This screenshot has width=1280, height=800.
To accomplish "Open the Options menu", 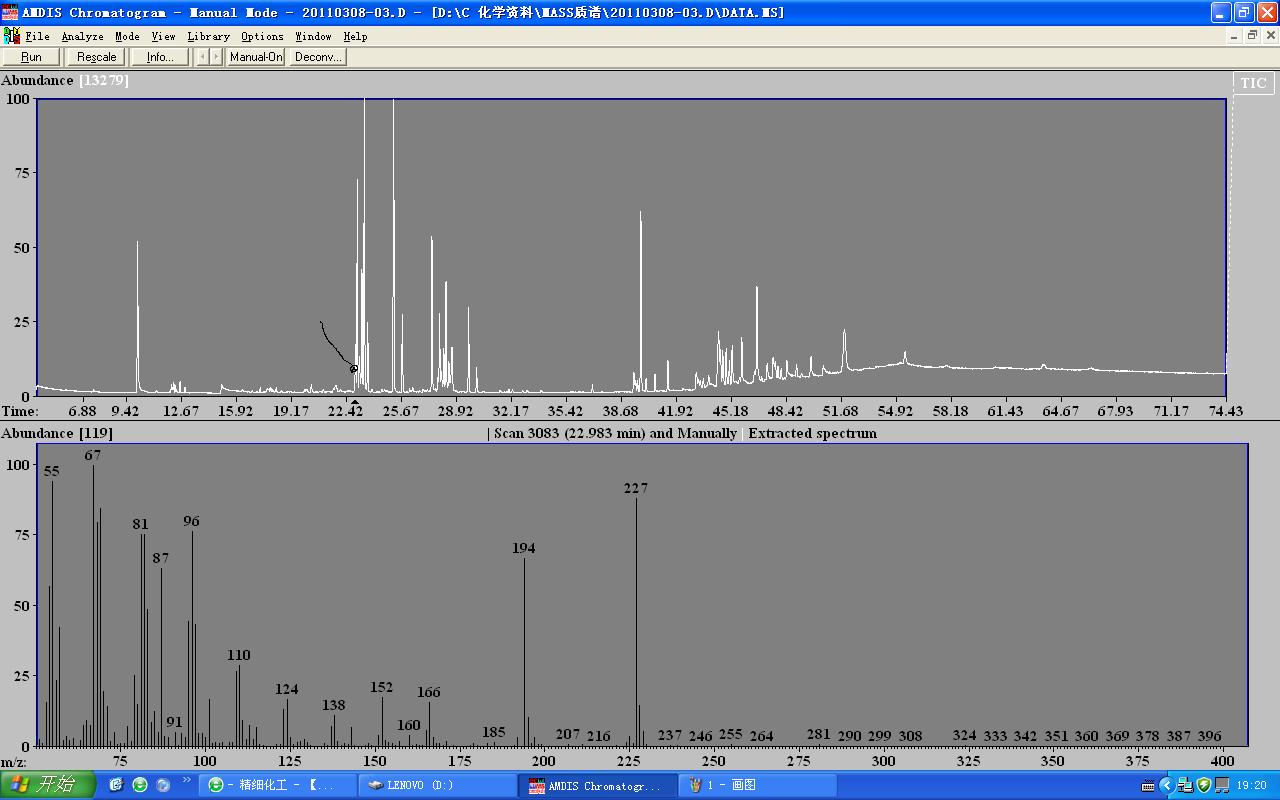I will point(262,36).
